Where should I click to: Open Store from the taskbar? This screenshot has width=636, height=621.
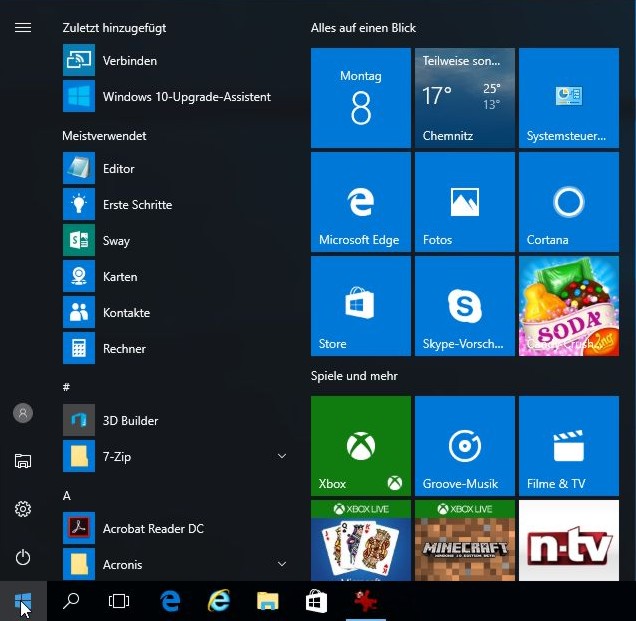click(316, 601)
